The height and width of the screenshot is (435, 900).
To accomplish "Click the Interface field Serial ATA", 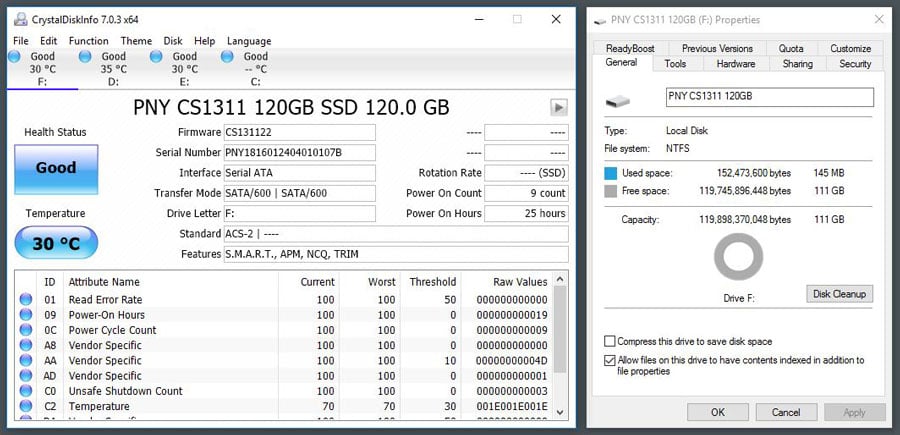I will pos(300,173).
